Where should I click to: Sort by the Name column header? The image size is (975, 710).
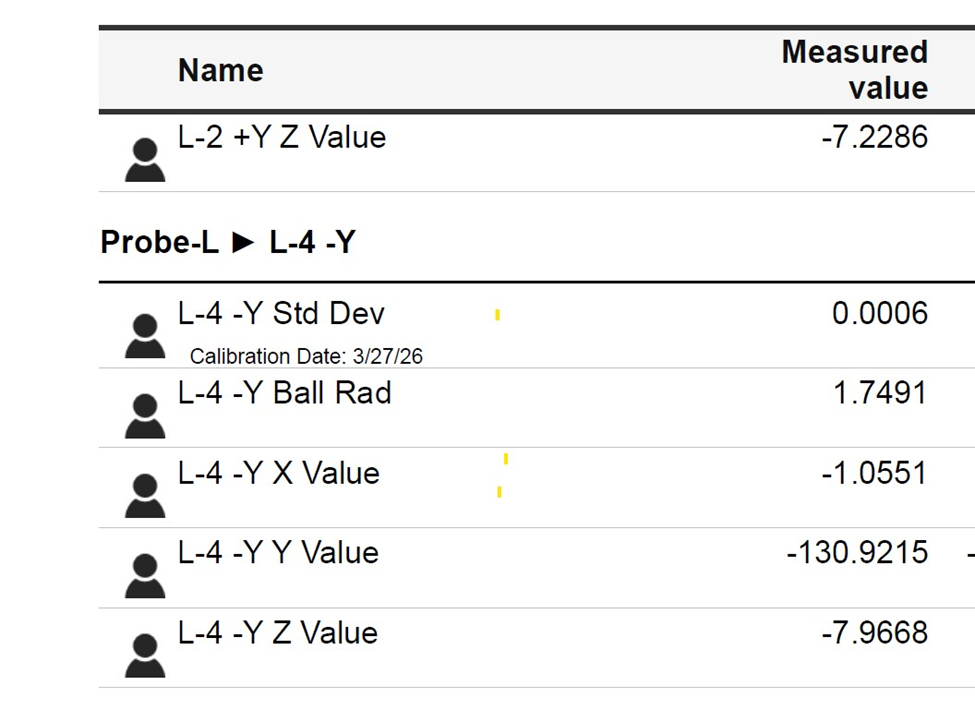coord(221,70)
